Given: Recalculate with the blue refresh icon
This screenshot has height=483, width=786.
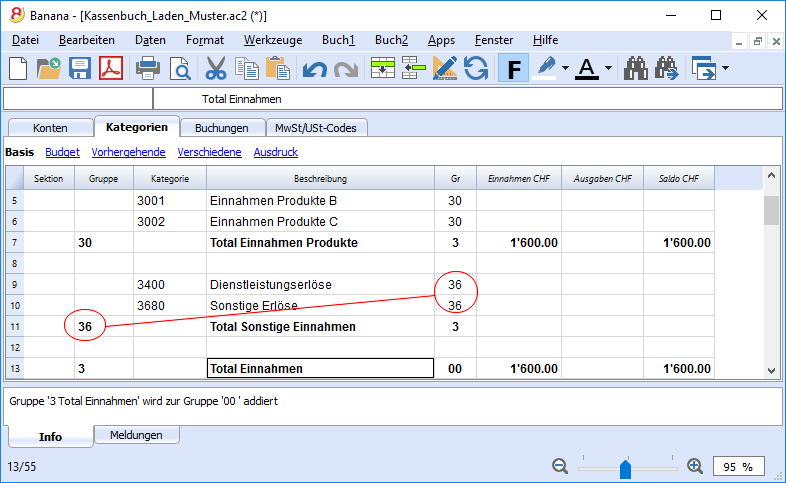Looking at the screenshot, I should coord(476,68).
